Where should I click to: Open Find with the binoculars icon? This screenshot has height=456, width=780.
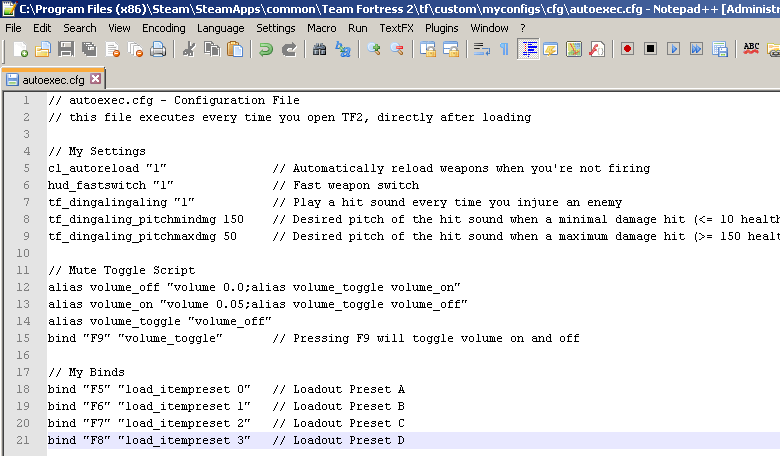coord(319,49)
